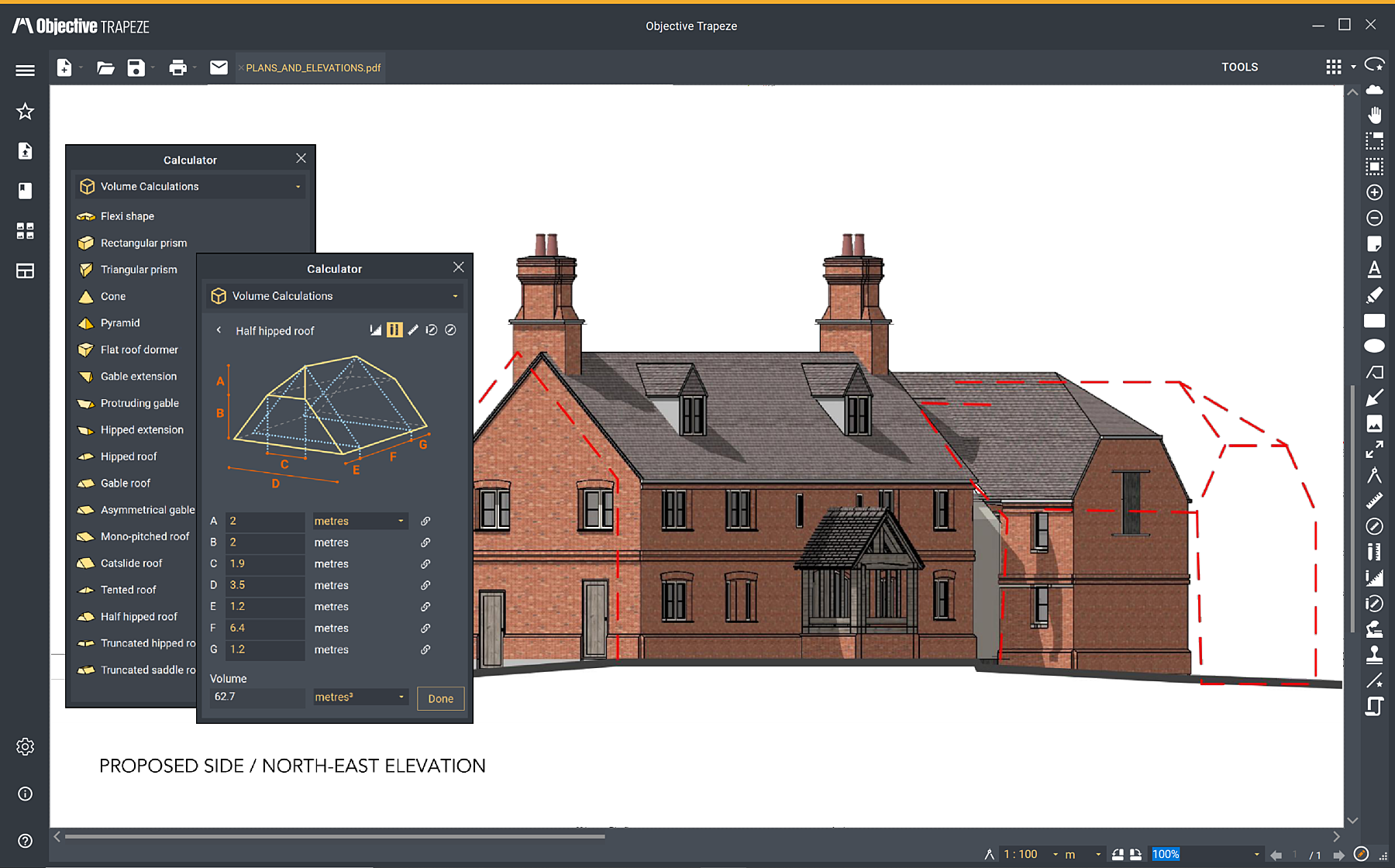Expand the Volume Calculations dropdown in front calculator
1395x868 pixels.
pos(334,296)
